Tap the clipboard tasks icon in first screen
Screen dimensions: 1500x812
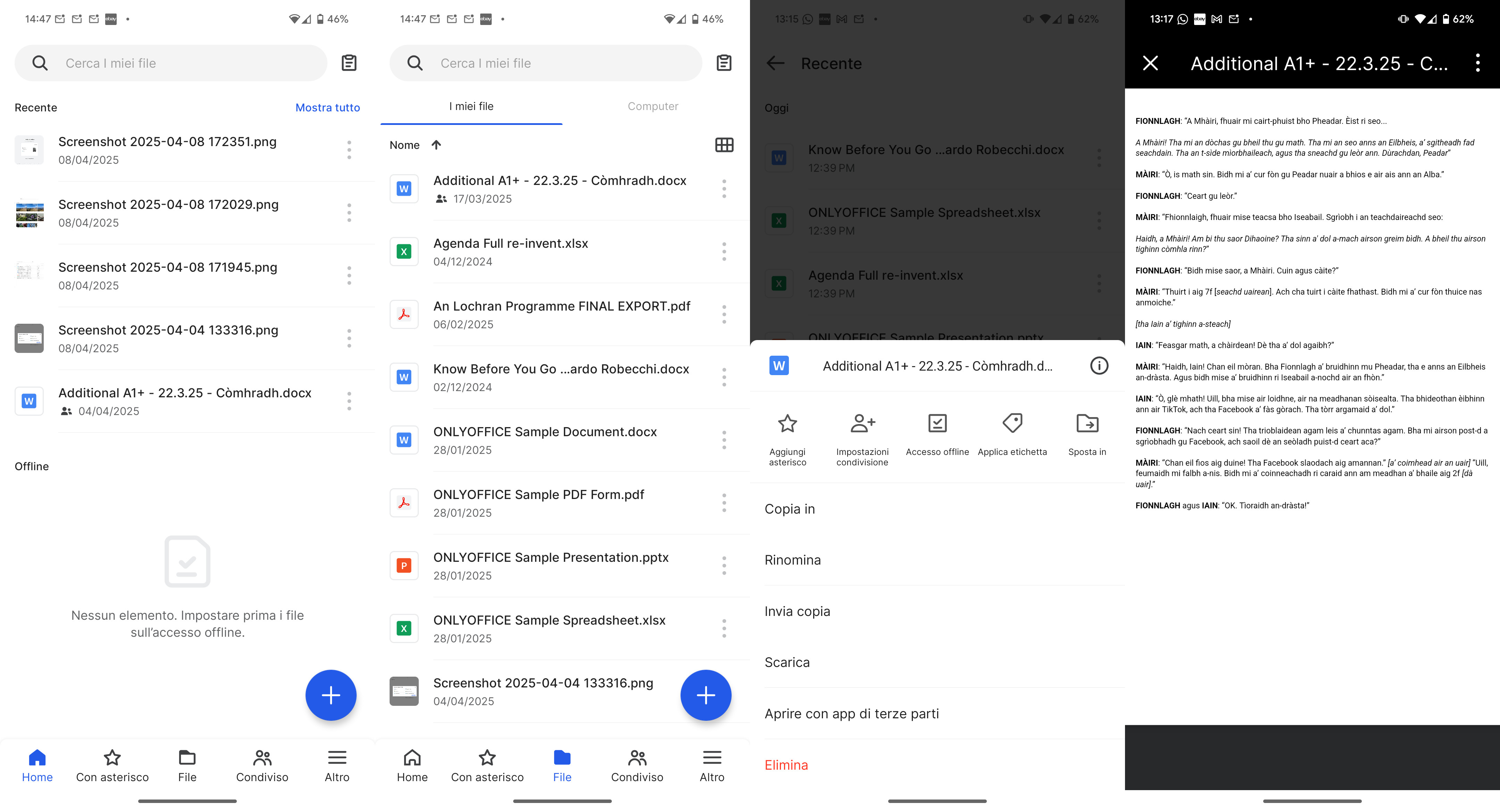point(349,63)
